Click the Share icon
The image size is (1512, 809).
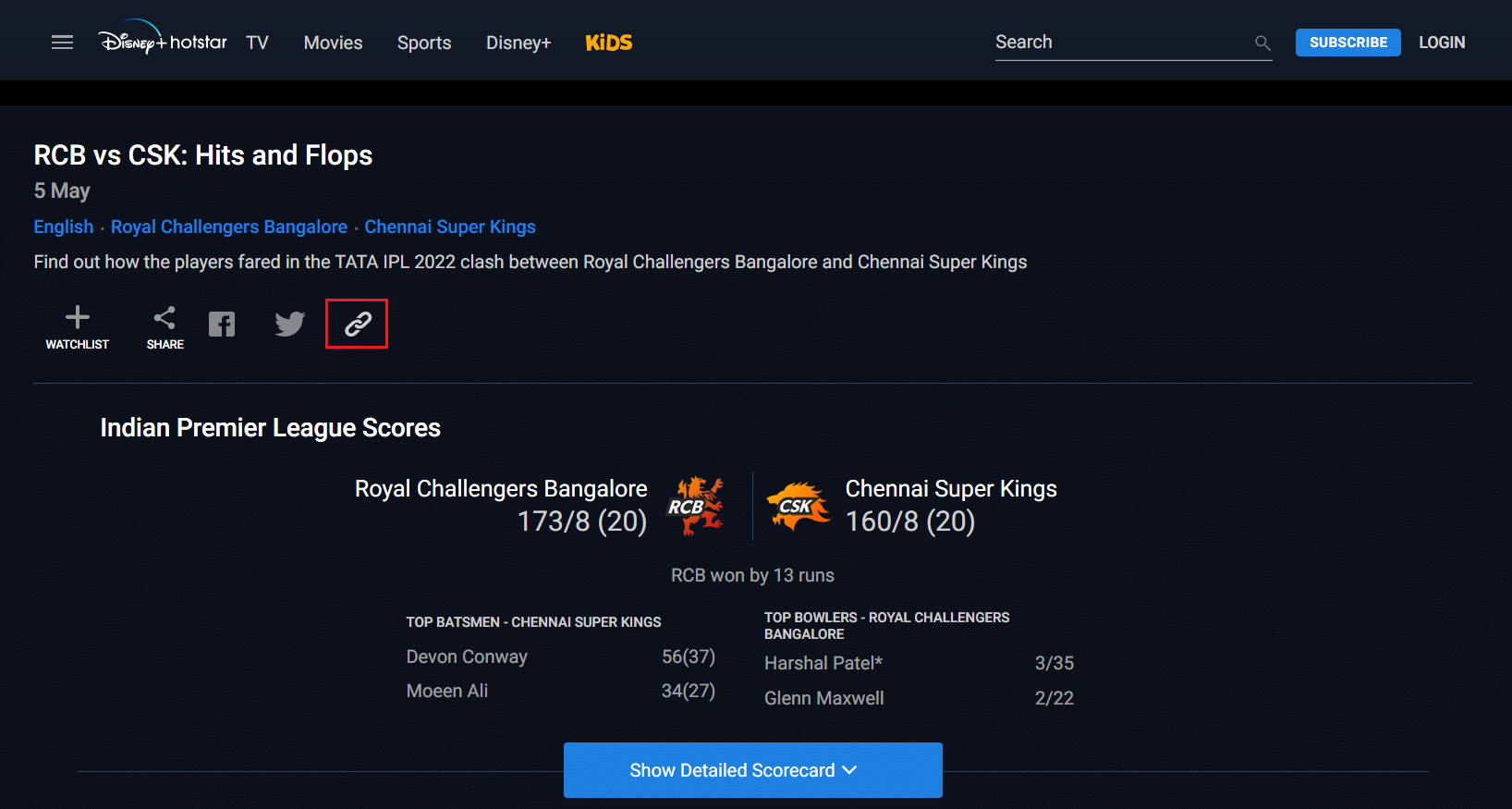[165, 327]
